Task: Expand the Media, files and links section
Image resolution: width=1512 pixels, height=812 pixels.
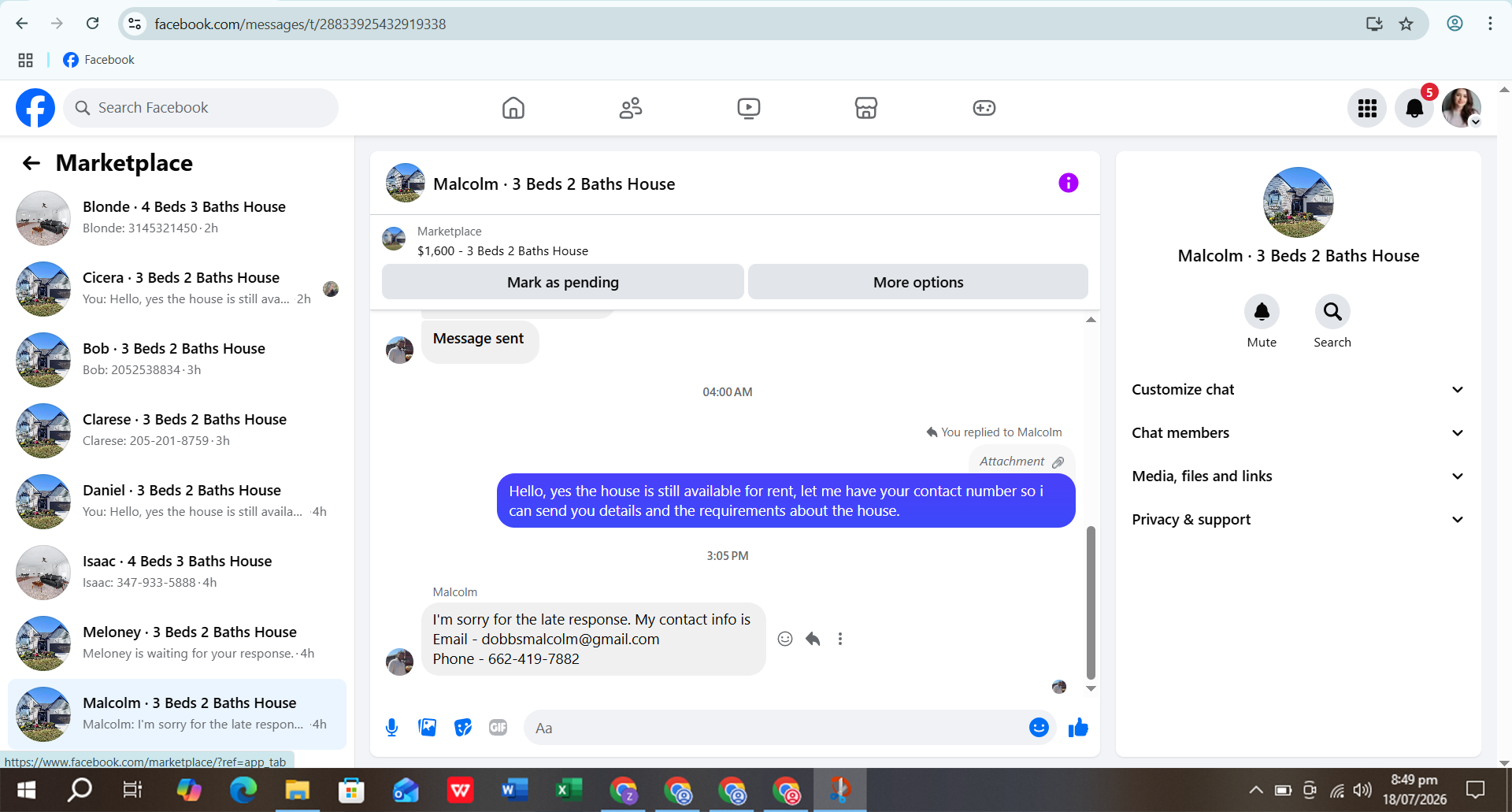Action: tap(1298, 476)
